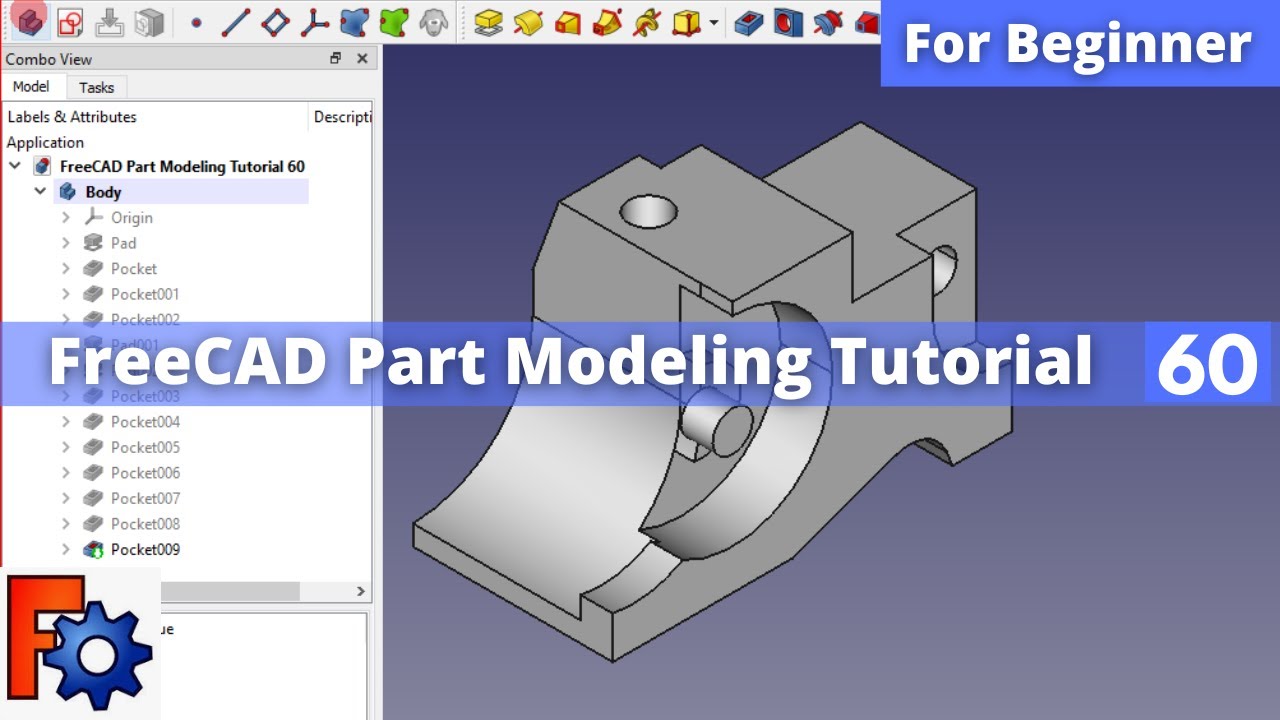Select the datum line tool
1280x720 pixels.
click(x=235, y=22)
